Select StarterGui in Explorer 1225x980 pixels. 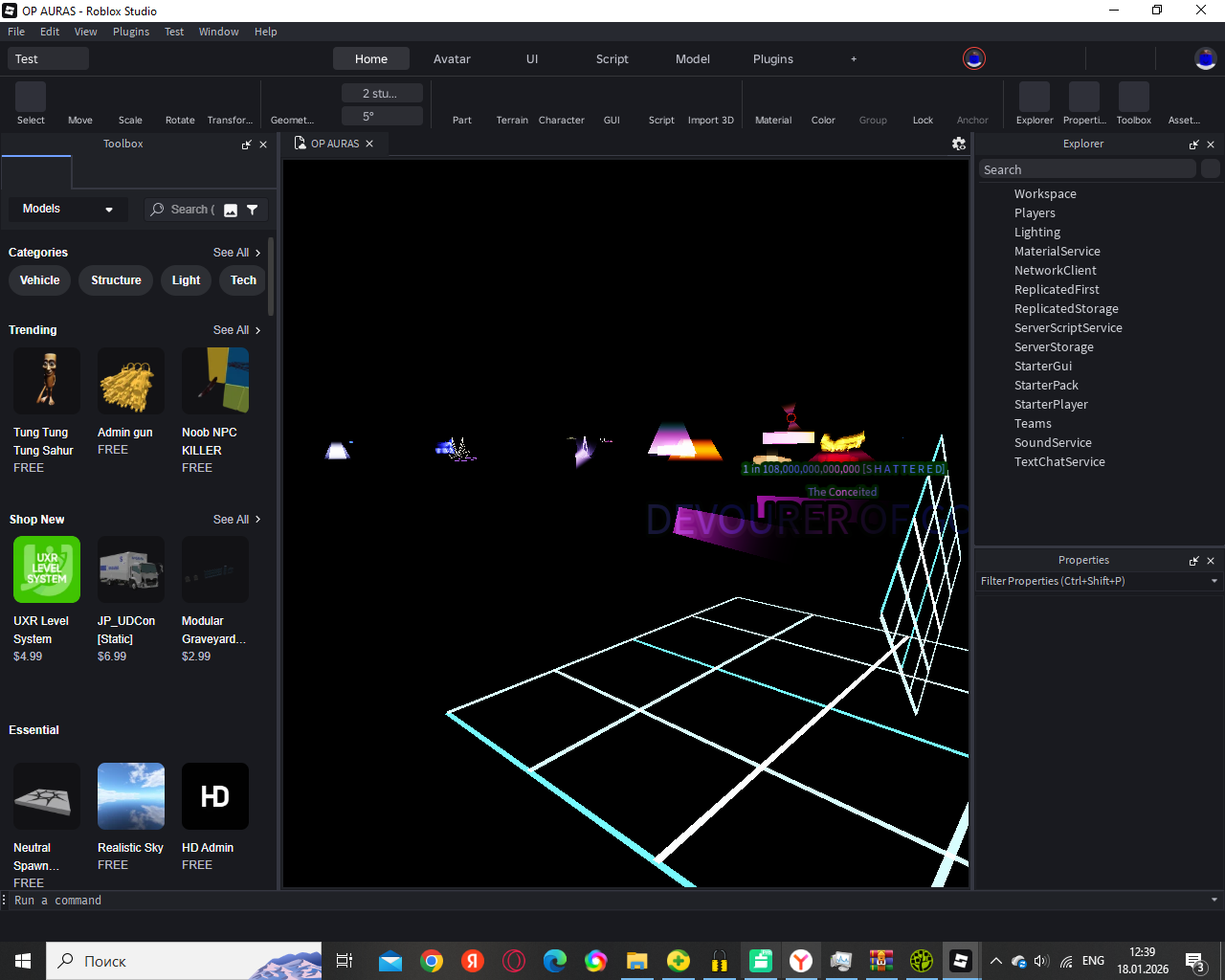[1043, 367]
